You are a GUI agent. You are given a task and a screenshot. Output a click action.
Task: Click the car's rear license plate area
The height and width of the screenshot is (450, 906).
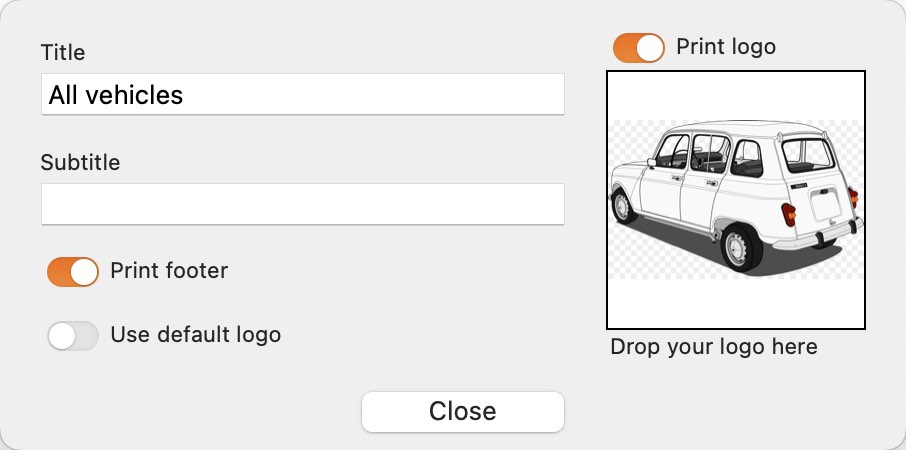click(x=826, y=205)
